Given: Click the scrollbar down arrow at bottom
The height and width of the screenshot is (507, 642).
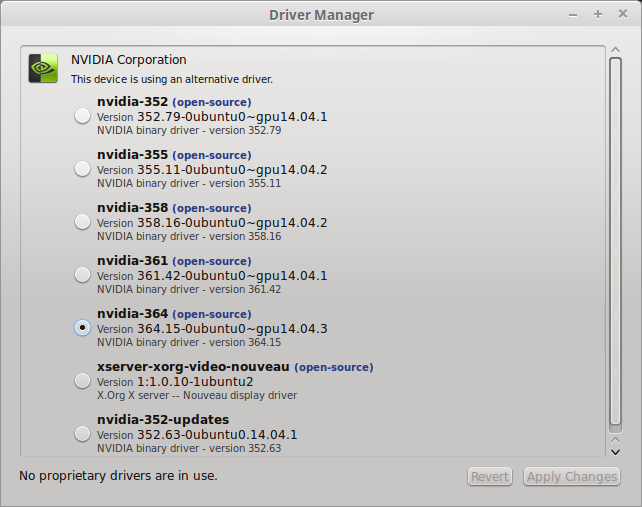Looking at the screenshot, I should tap(615, 453).
